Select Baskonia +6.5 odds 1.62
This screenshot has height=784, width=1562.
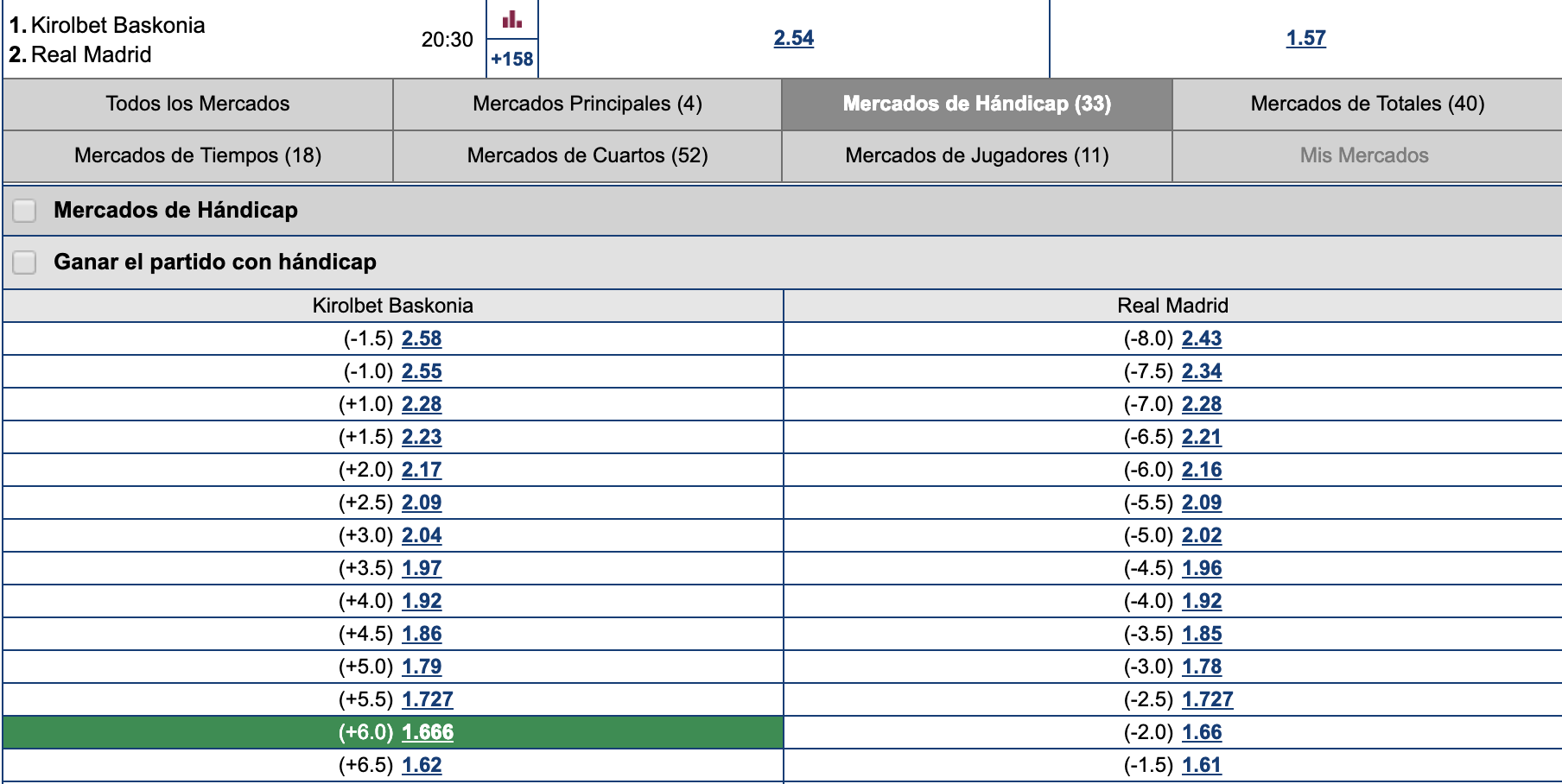[x=422, y=765]
